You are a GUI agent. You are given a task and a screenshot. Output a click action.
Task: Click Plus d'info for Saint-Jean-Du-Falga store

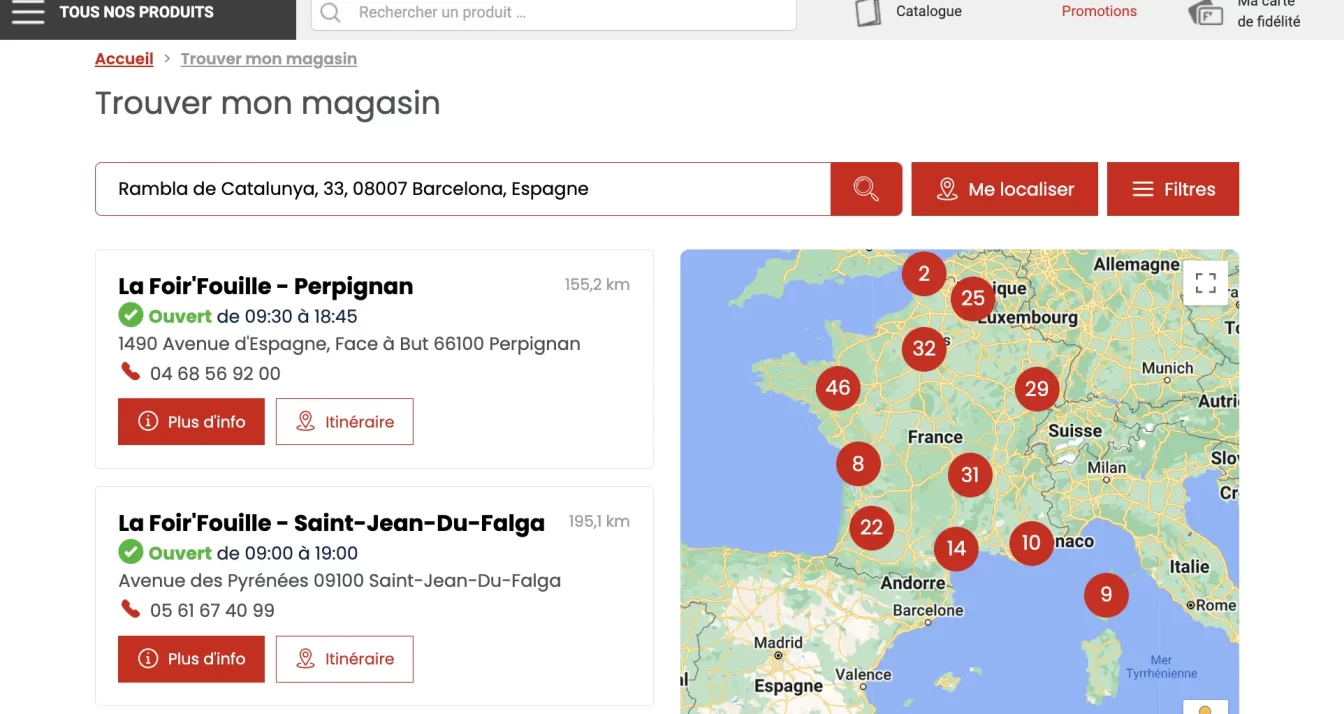(x=191, y=659)
